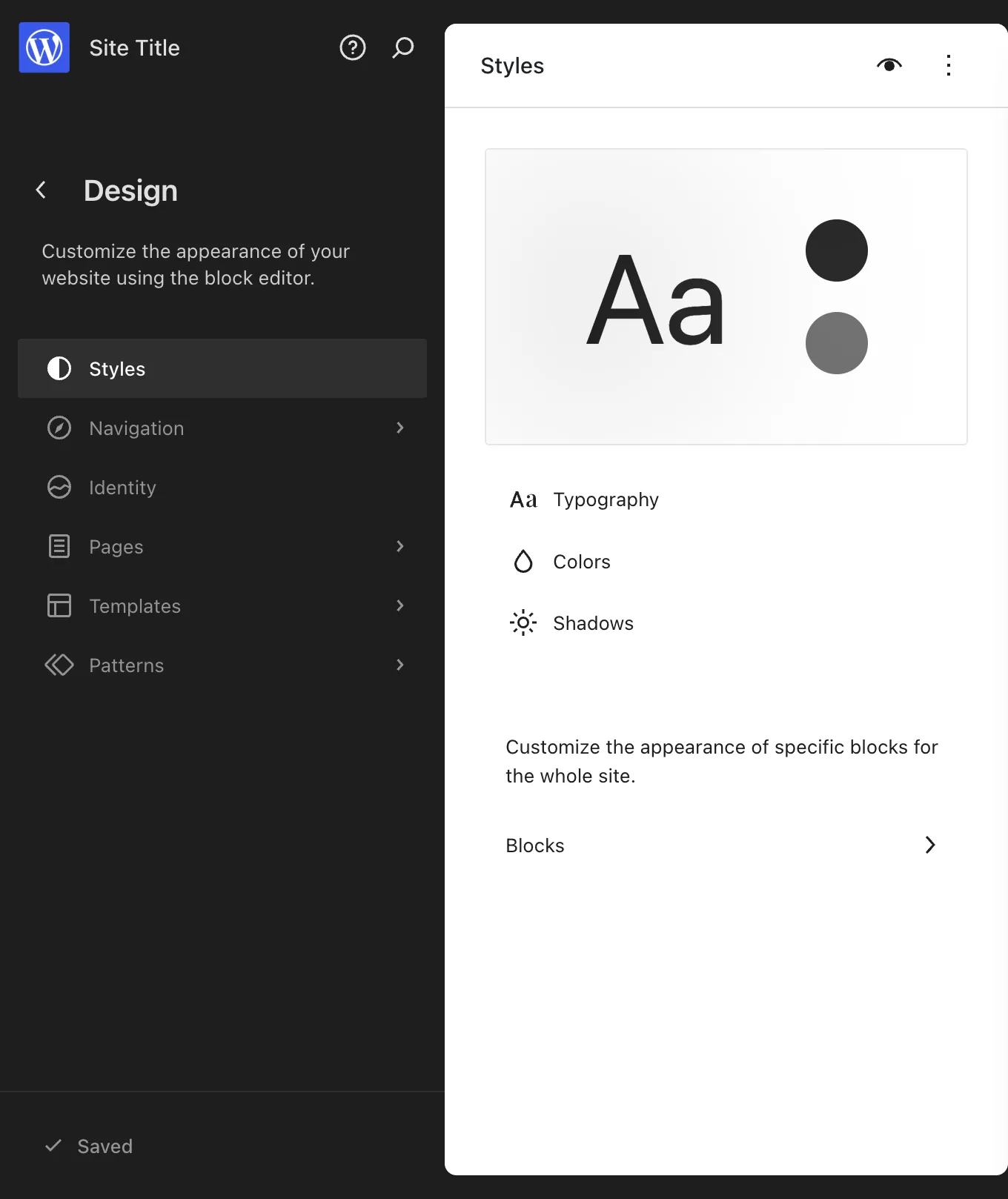Open Blocks using its right chevron
This screenshot has height=1199, width=1008.
[930, 845]
